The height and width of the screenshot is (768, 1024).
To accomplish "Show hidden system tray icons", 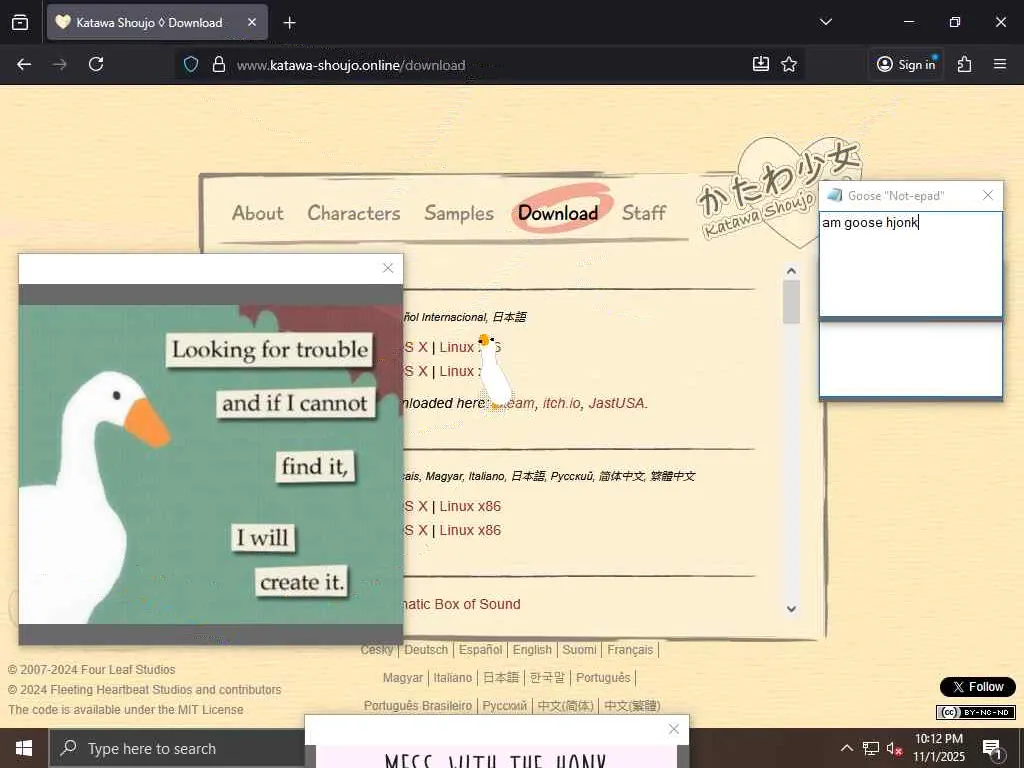I will click(x=846, y=748).
